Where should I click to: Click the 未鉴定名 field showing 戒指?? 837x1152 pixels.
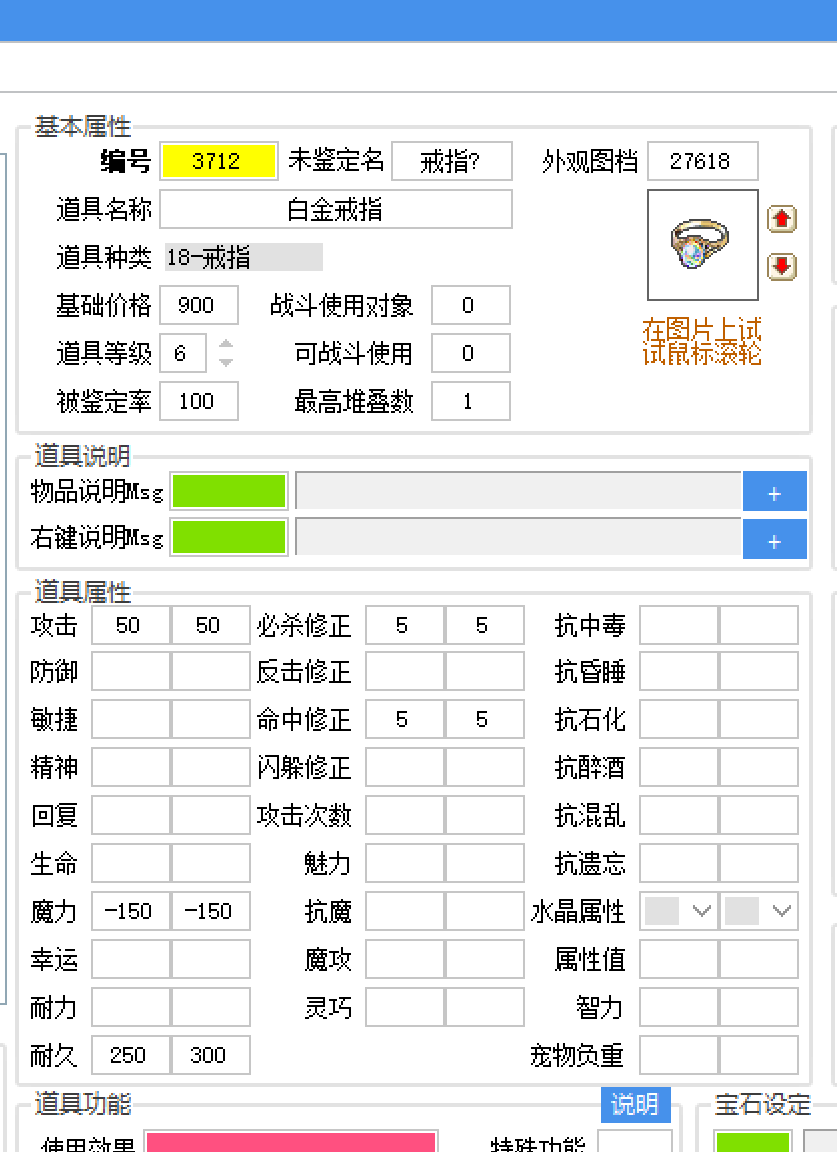pyautogui.click(x=451, y=161)
